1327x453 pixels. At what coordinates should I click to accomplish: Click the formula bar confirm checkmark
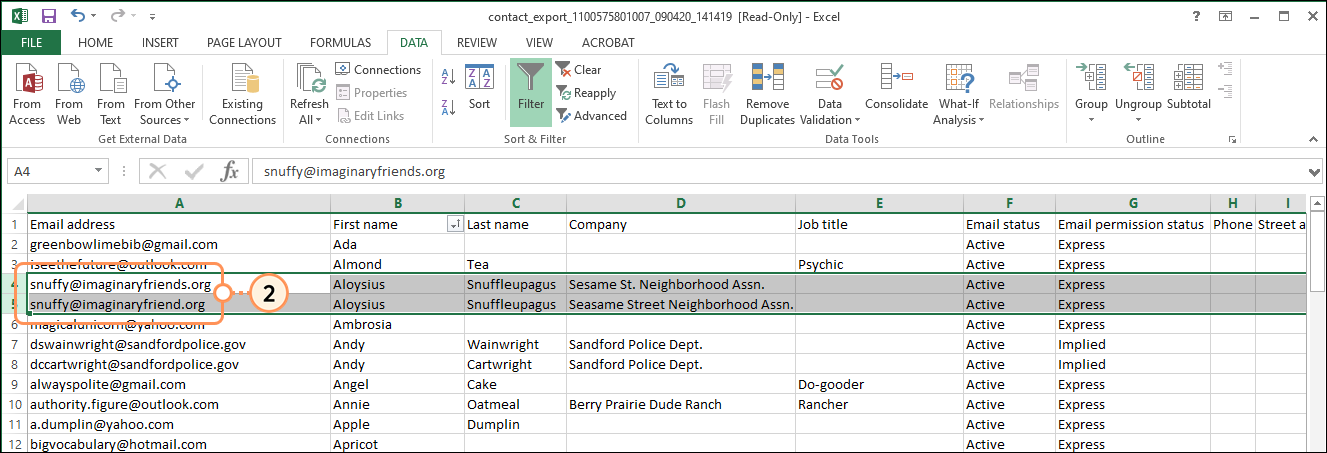pos(194,171)
